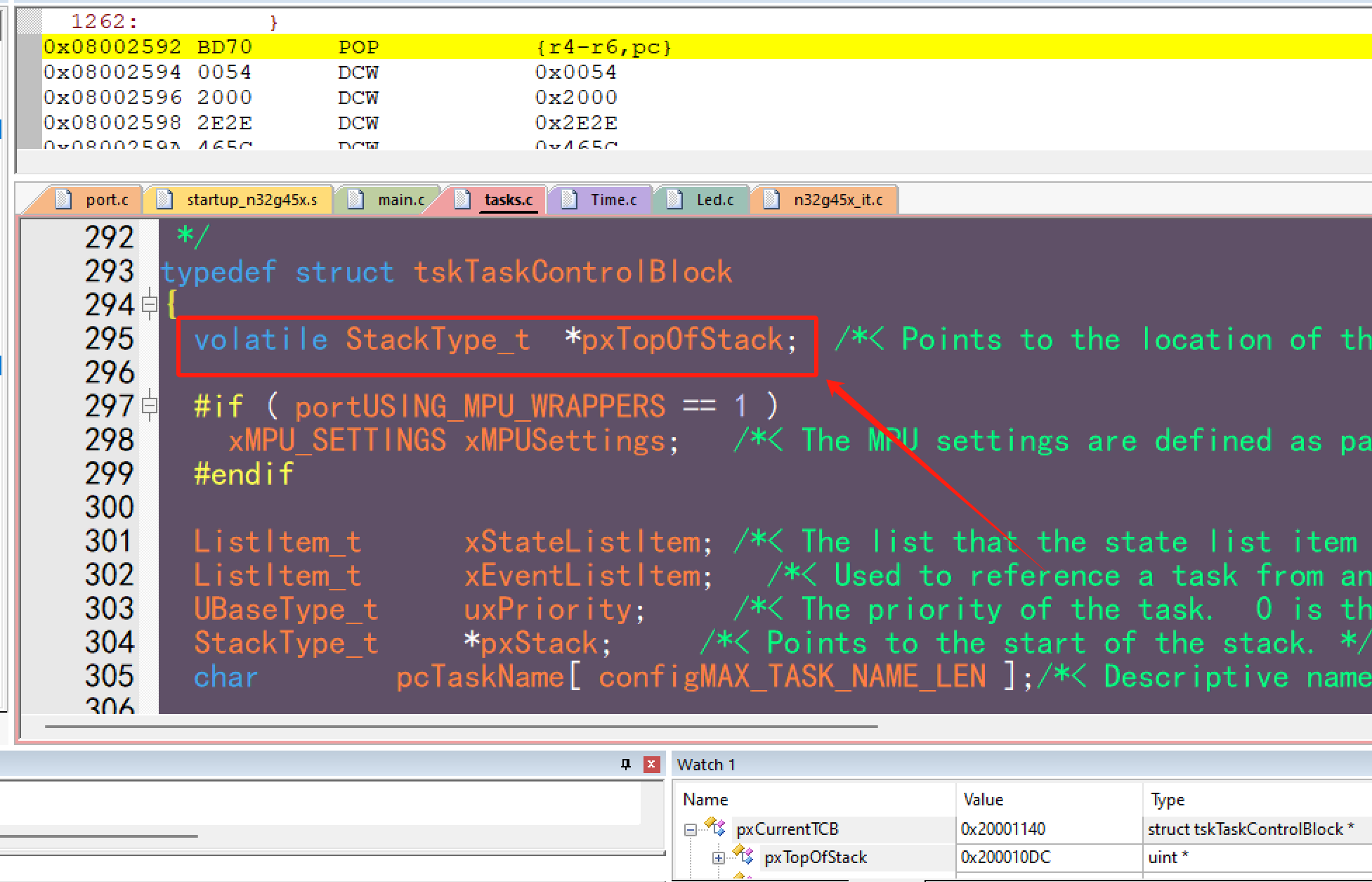Click the pxCurrentTCB variable icon in Watch

pos(715,826)
